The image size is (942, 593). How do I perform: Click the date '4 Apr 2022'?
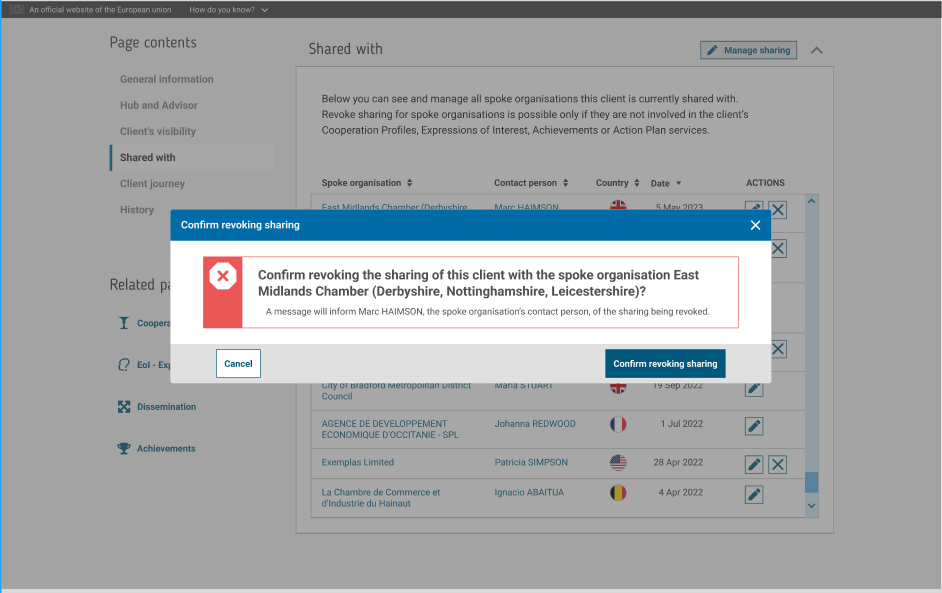click(680, 492)
